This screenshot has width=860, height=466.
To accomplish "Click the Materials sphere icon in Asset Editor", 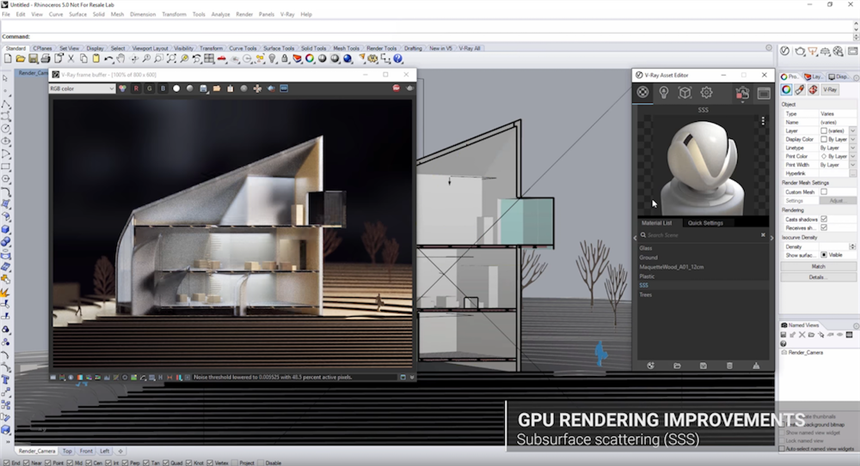I will 643,93.
